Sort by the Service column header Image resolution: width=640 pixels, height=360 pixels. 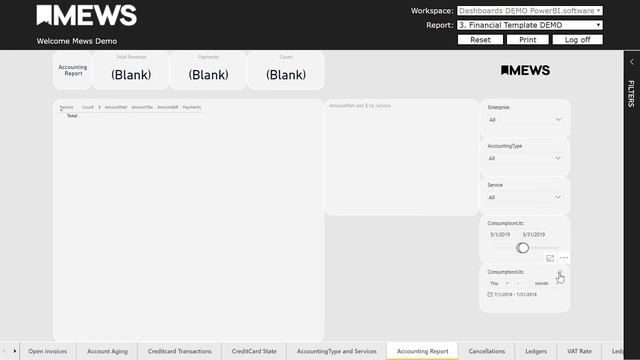tap(67, 107)
